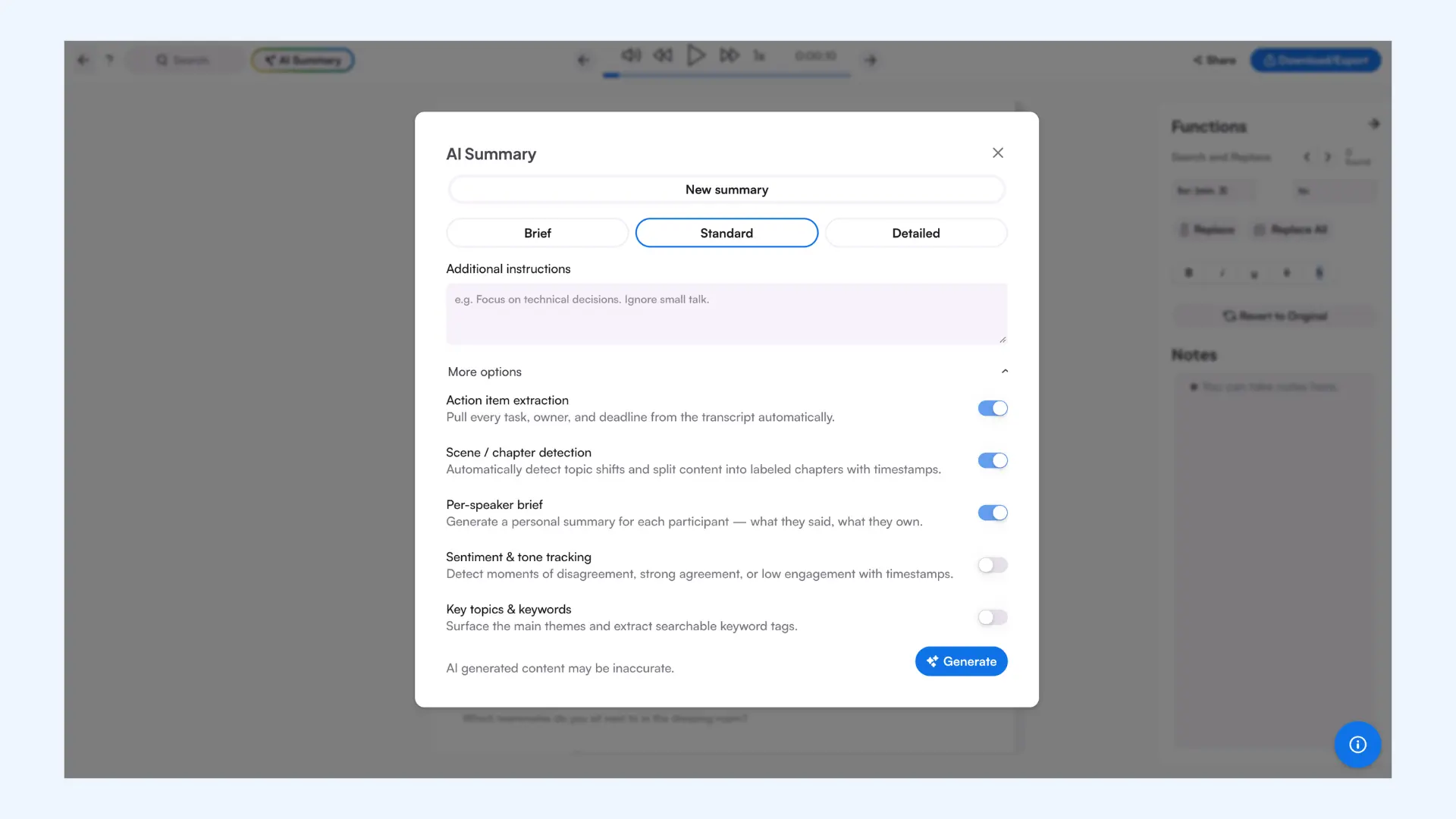Toggle underline formatting in Functions panel
Viewport: 1456px width, 819px height.
coord(1254,274)
